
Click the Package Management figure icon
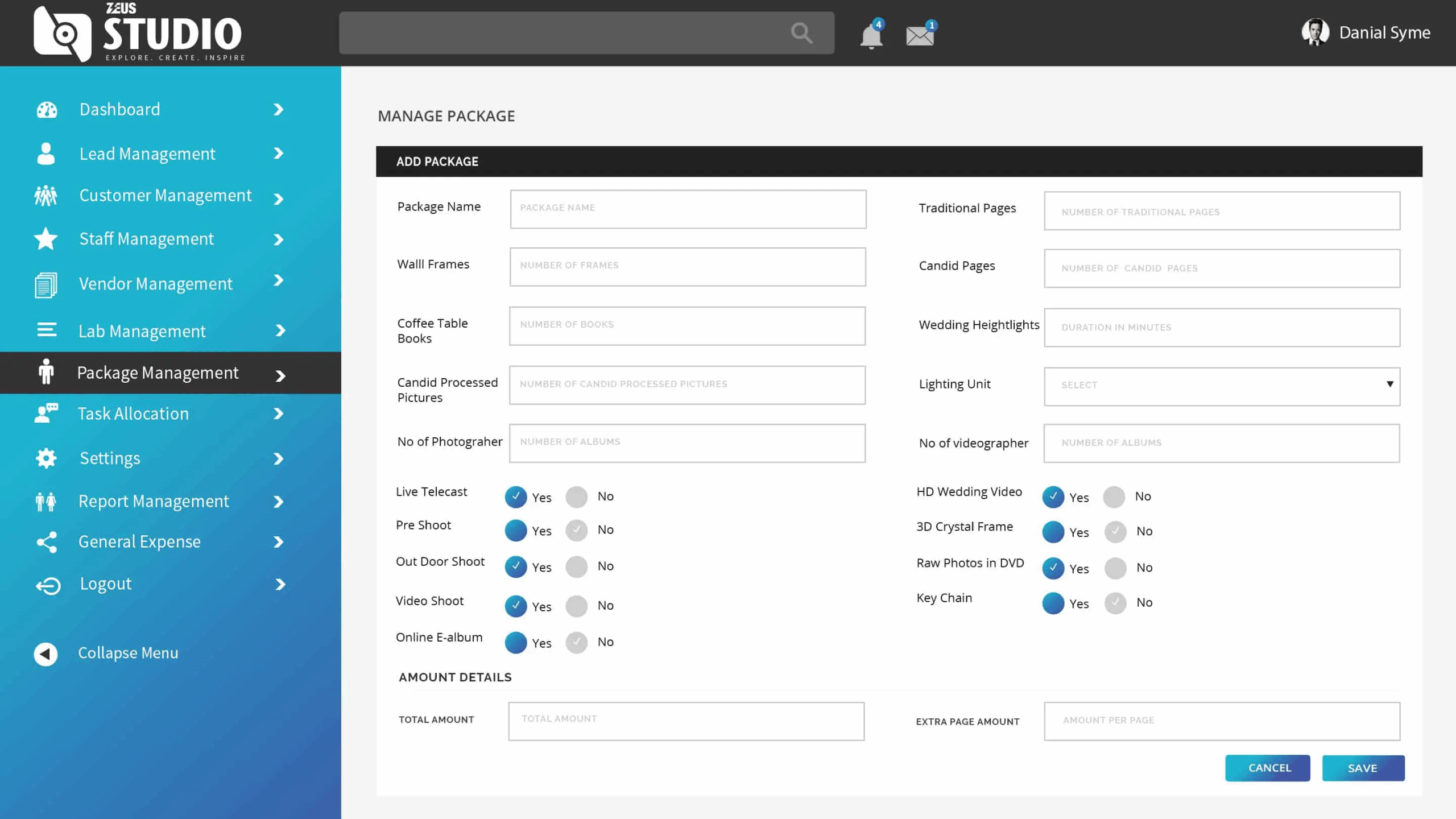(x=46, y=373)
